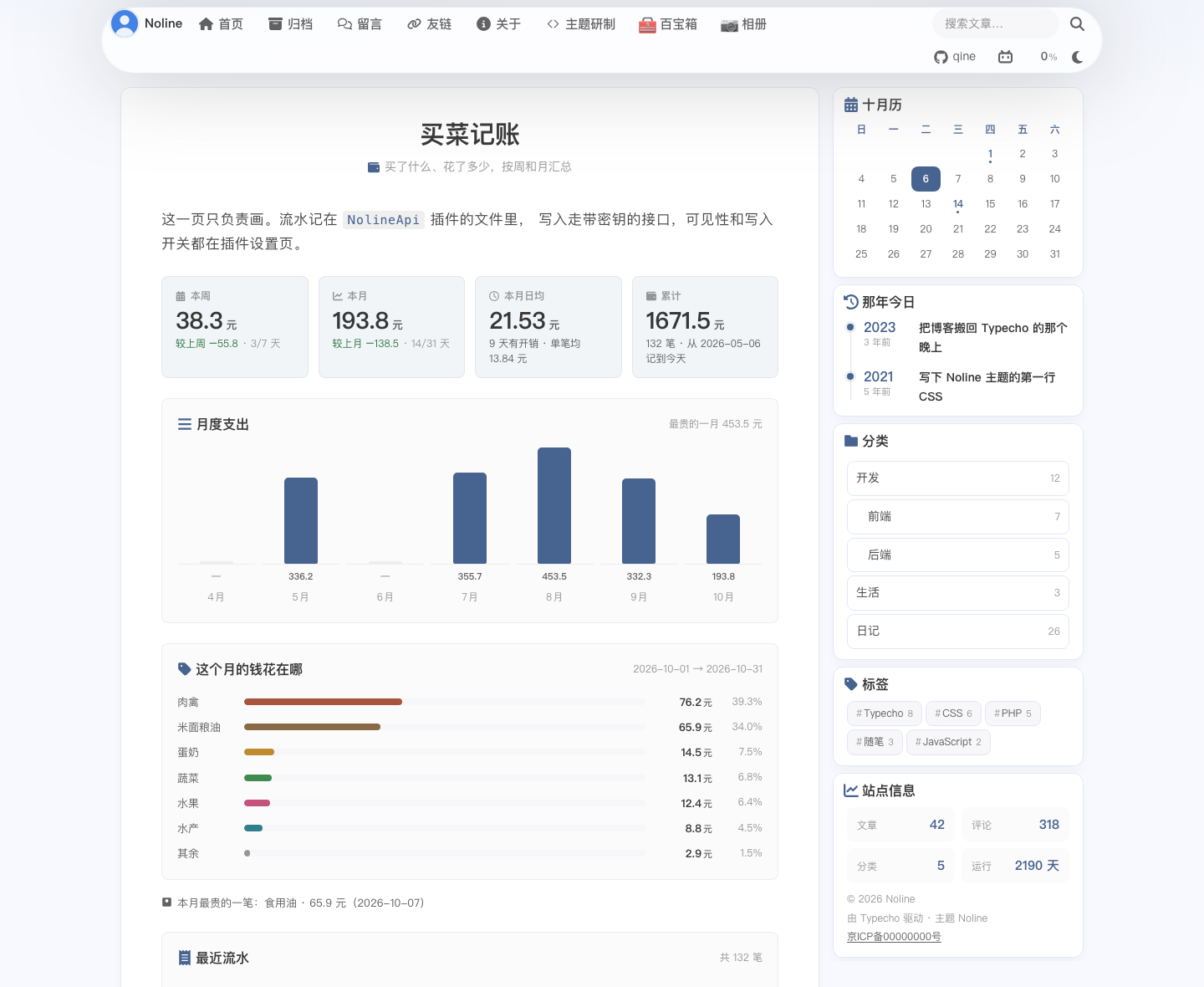The image size is (1204, 987).
Task: Open the 日记 category
Action: point(958,632)
